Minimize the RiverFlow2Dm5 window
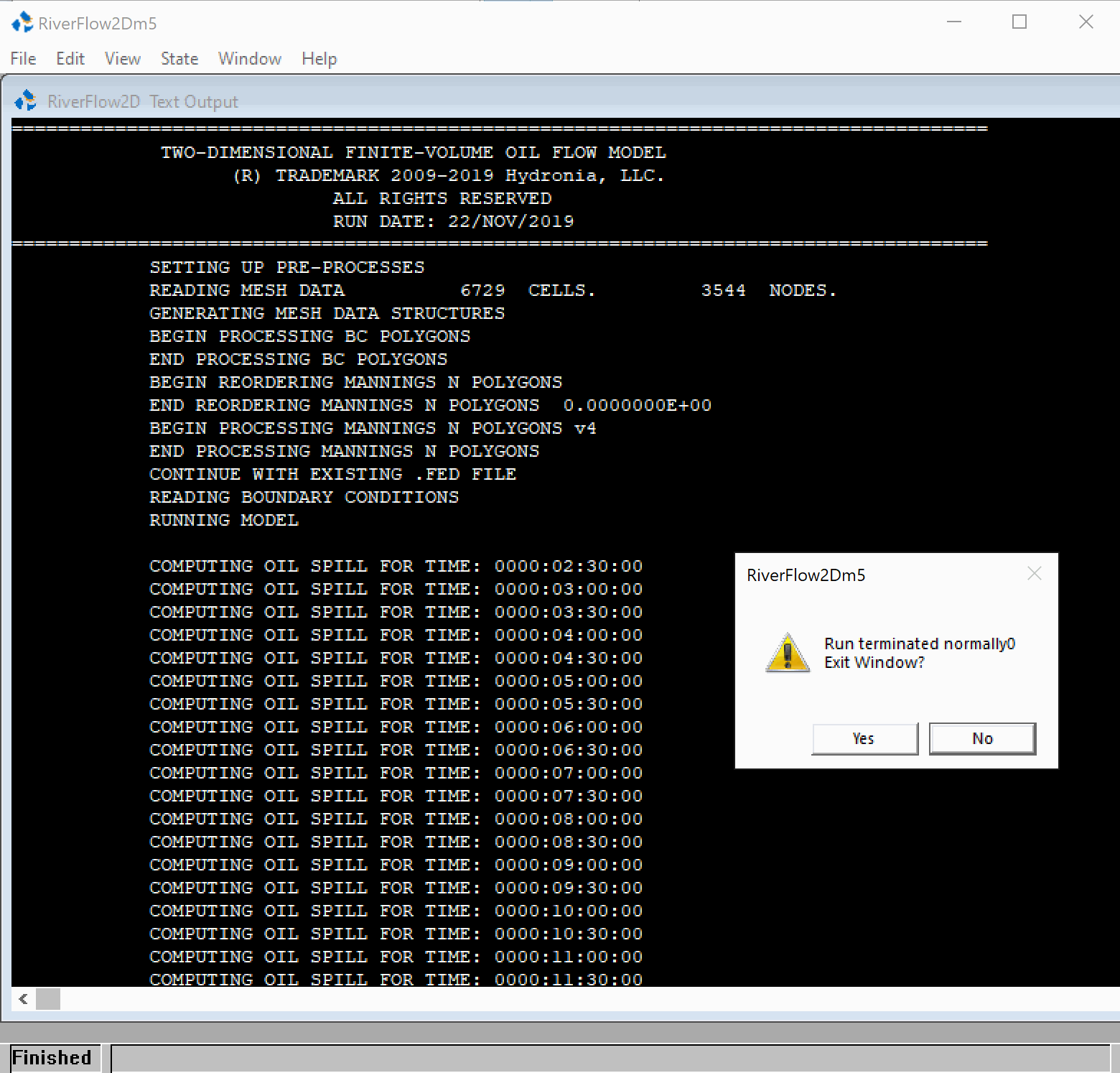The width and height of the screenshot is (1120, 1073). pyautogui.click(x=954, y=22)
